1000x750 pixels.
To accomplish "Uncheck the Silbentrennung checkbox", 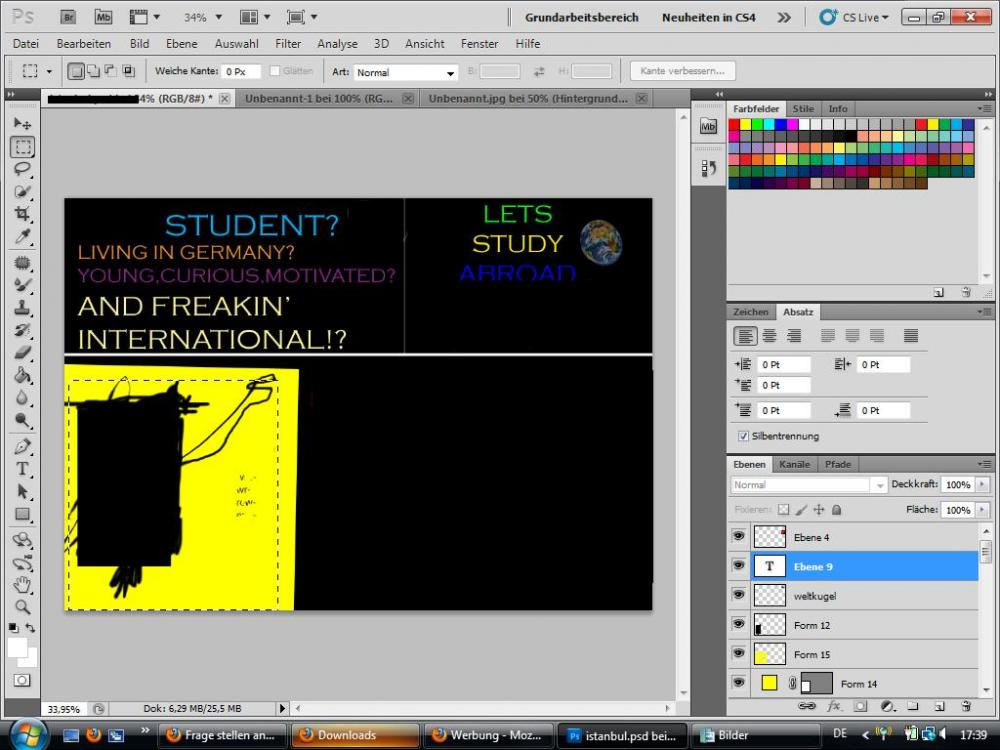I will point(743,437).
